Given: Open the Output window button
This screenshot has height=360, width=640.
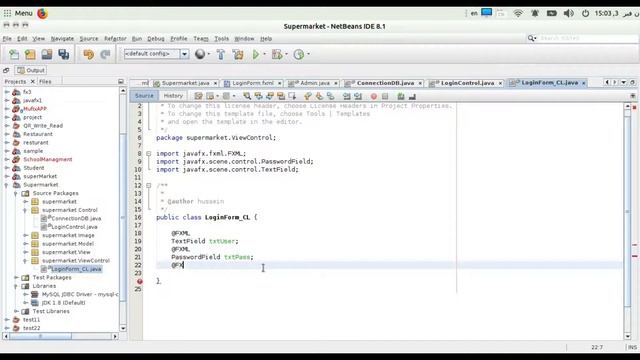Looking at the screenshot, I should [31, 70].
